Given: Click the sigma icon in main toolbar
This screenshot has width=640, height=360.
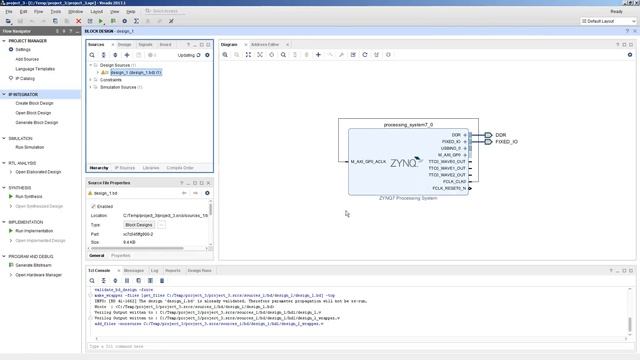Looking at the screenshot, I should [x=136, y=21].
